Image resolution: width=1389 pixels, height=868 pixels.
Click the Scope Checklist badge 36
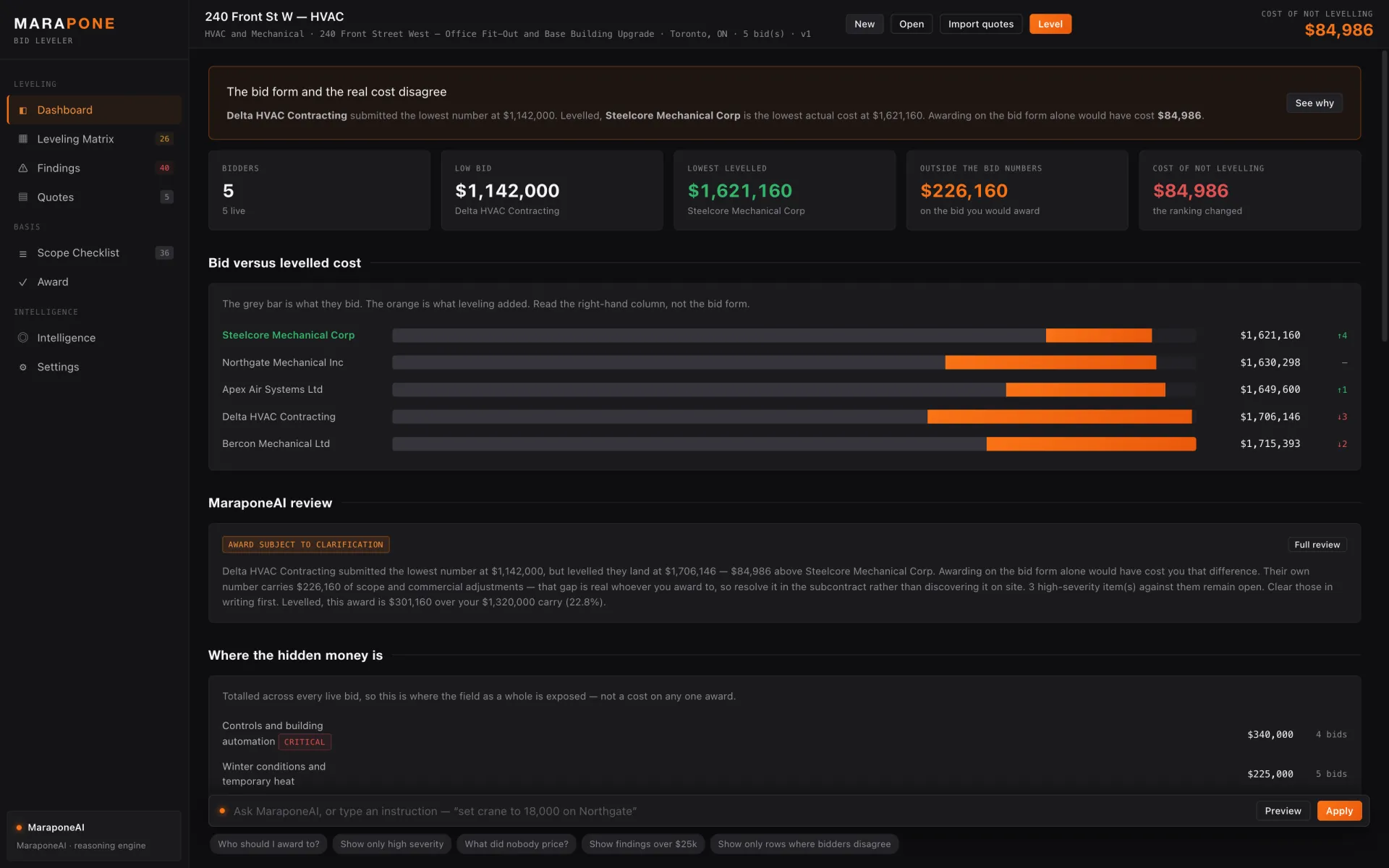(x=164, y=253)
